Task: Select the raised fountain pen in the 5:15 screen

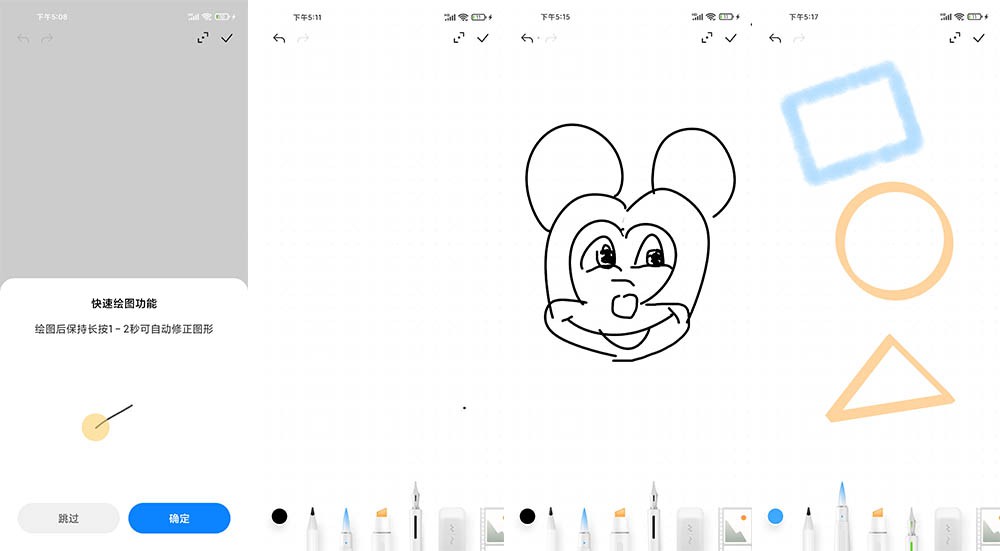Action: 654,516
